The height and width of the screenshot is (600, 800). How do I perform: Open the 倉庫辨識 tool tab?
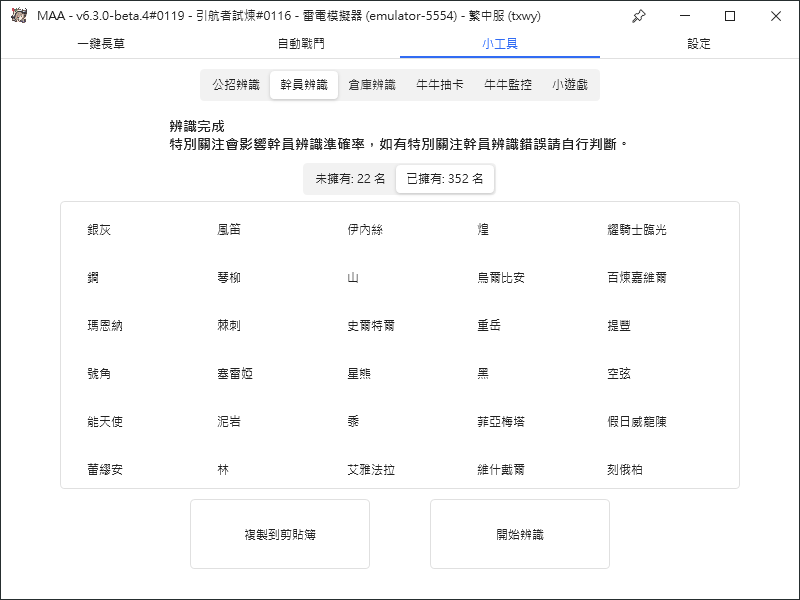(x=372, y=85)
